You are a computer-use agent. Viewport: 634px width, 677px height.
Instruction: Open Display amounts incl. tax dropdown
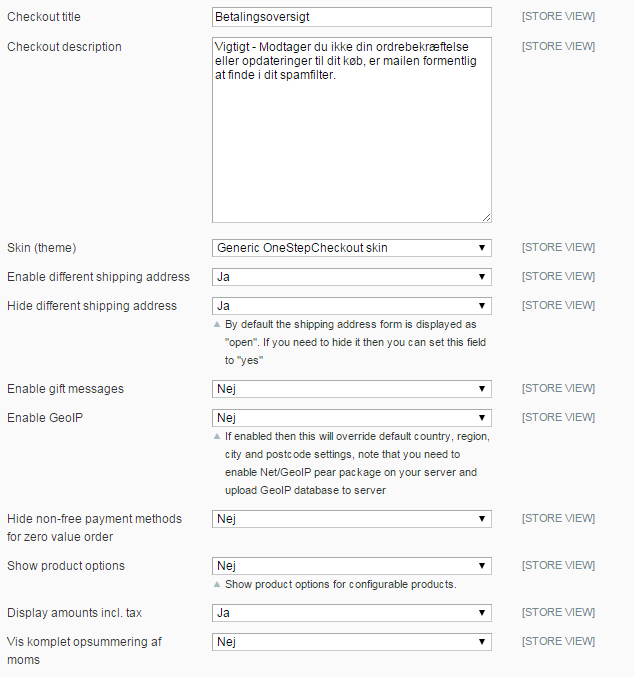351,613
